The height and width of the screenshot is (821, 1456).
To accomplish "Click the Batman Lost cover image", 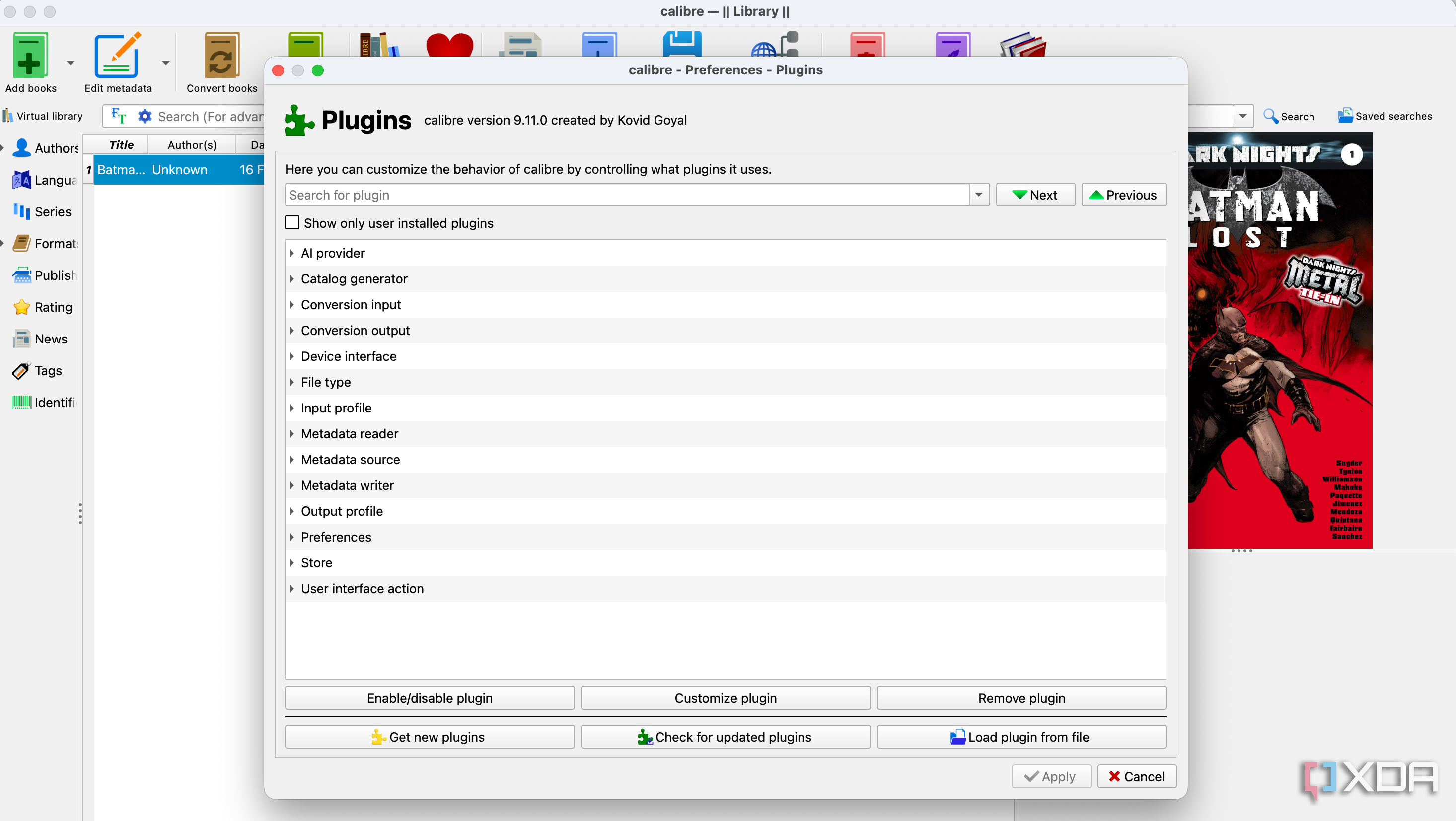I will pos(1280,340).
